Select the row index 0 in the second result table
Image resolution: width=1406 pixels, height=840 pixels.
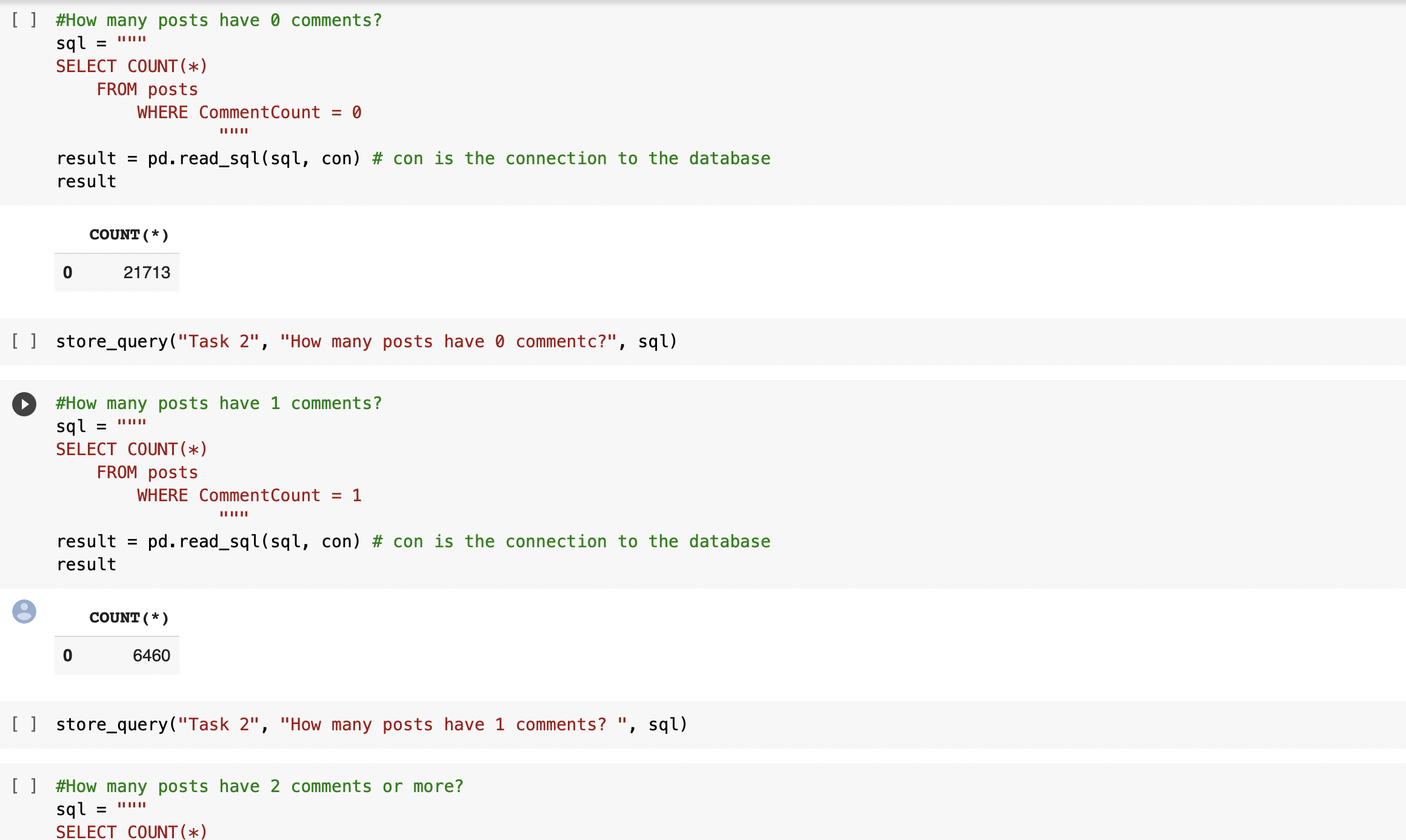pyautogui.click(x=67, y=655)
